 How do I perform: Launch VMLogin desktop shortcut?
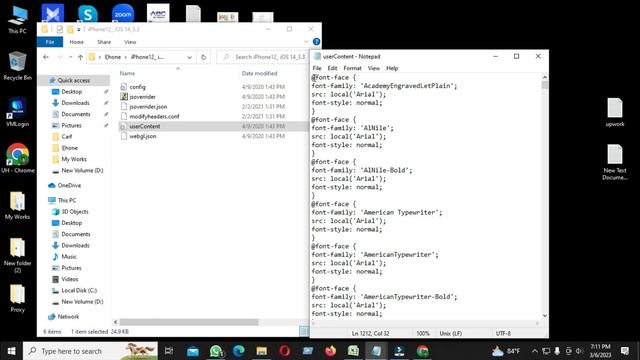17,112
